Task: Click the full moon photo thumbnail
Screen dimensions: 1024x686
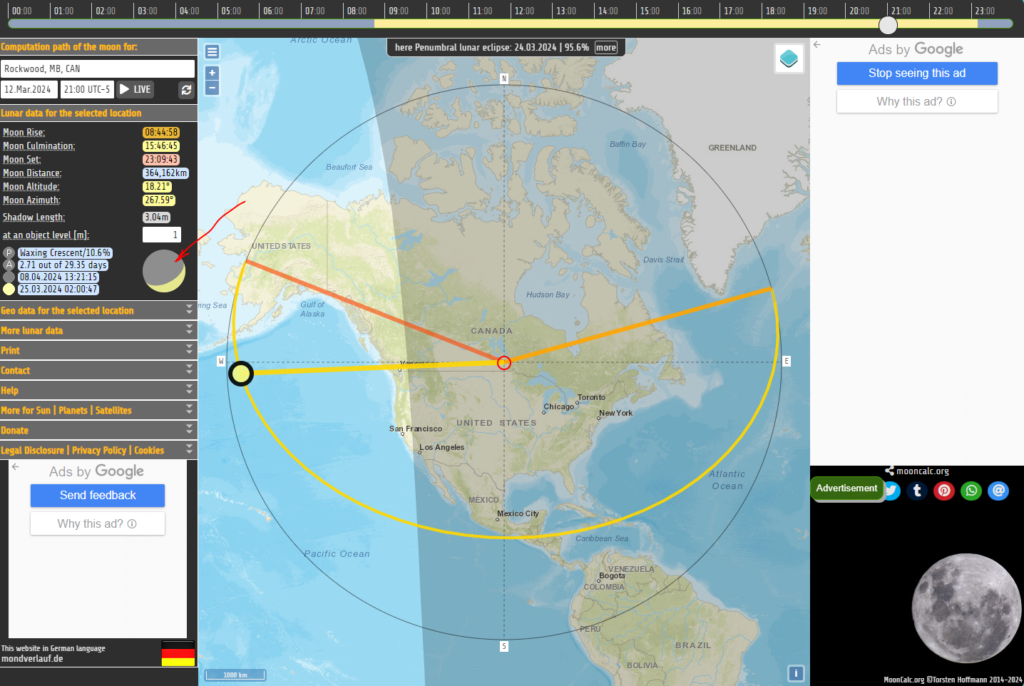Action: coord(966,608)
